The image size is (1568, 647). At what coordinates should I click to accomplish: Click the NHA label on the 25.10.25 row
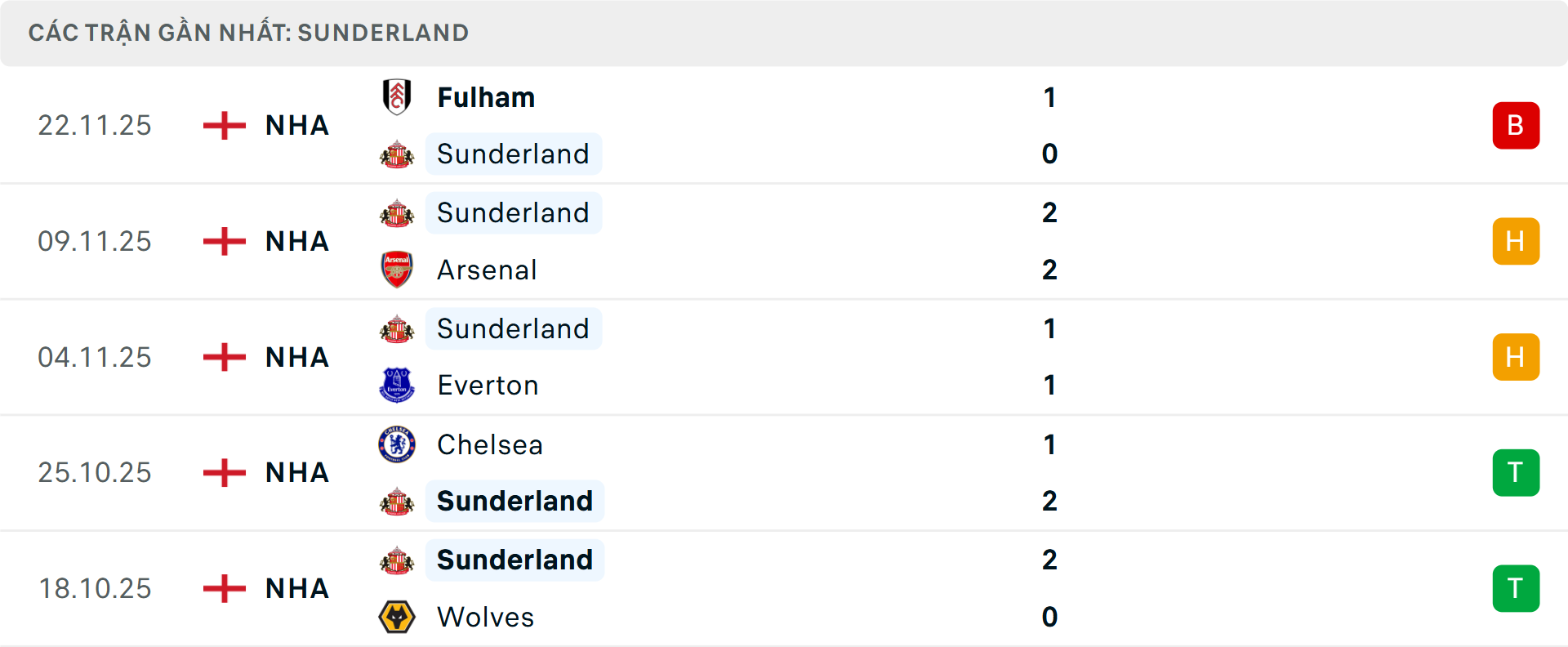tap(296, 472)
